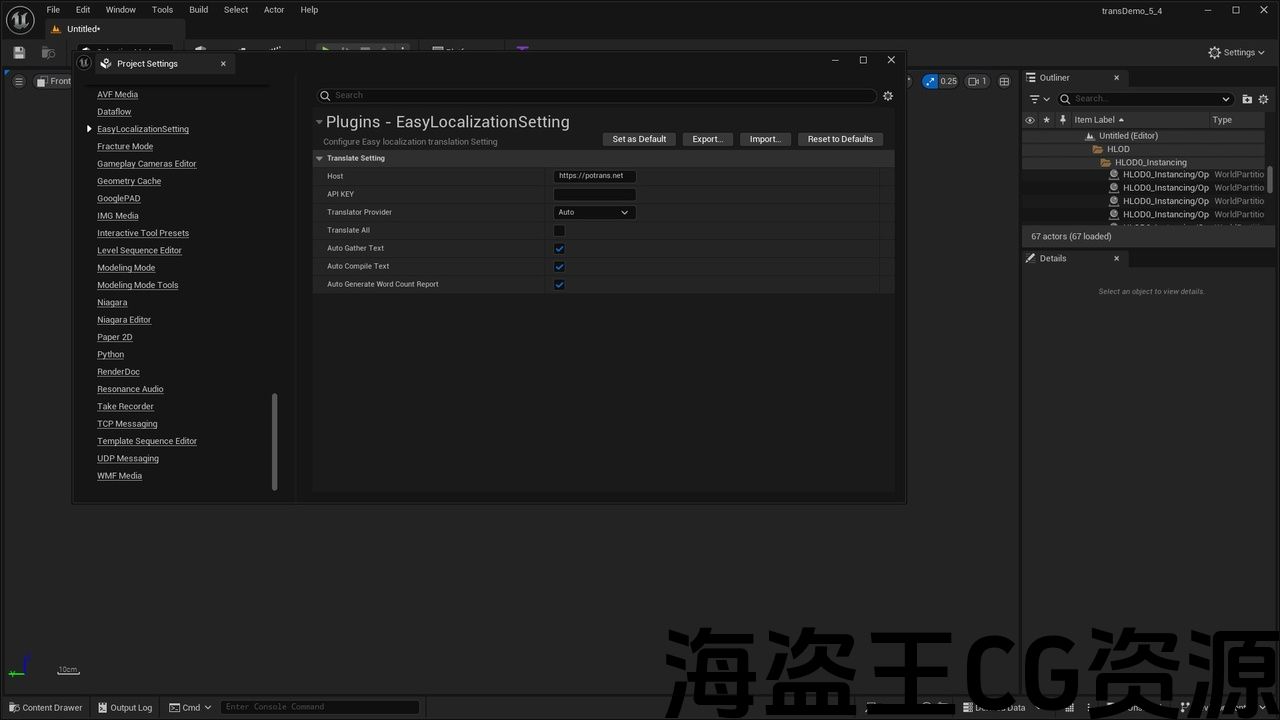Open Project Settings search gear options
This screenshot has height=720, width=1280.
887,96
